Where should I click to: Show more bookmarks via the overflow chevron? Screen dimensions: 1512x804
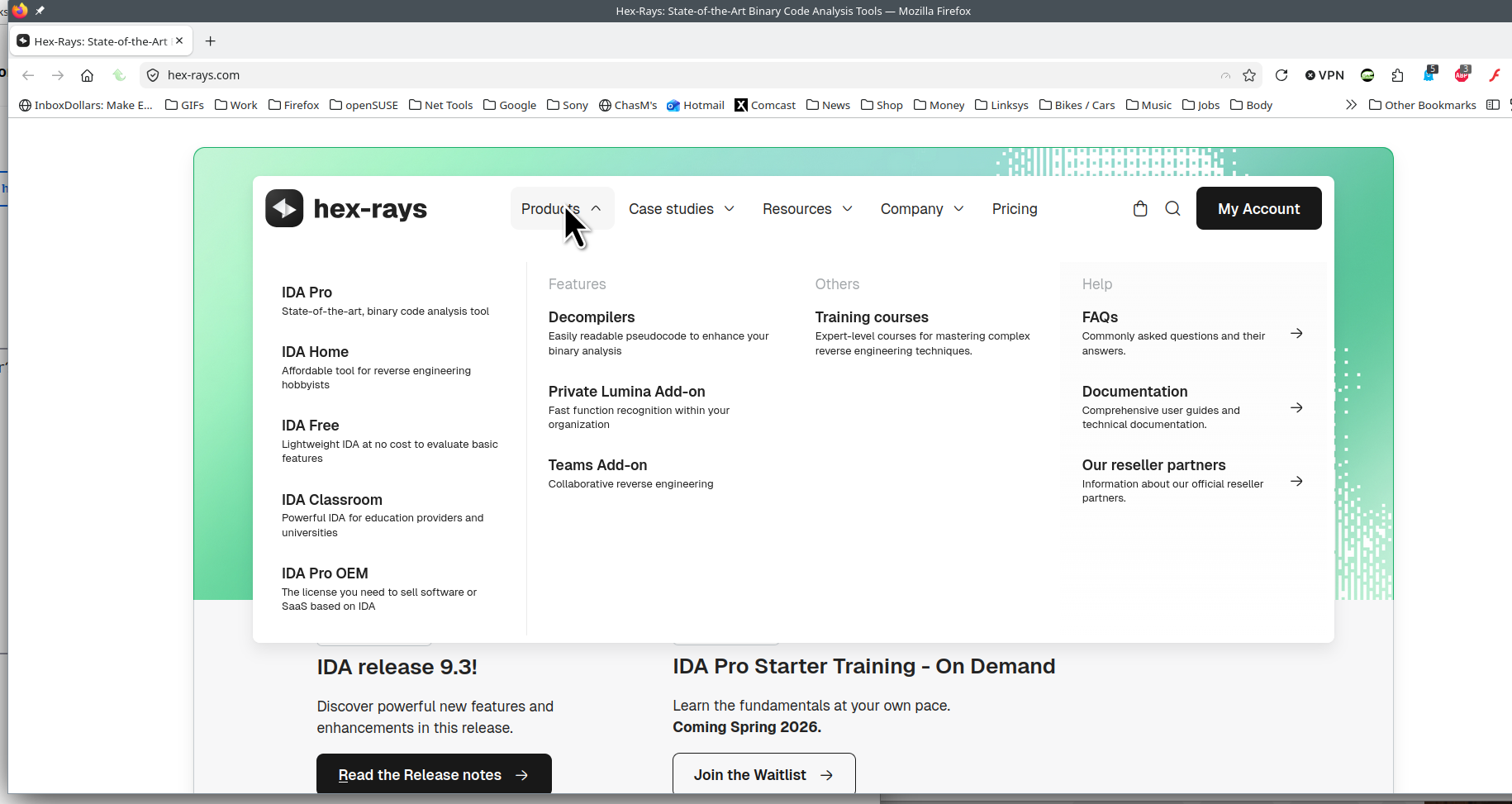coord(1351,105)
